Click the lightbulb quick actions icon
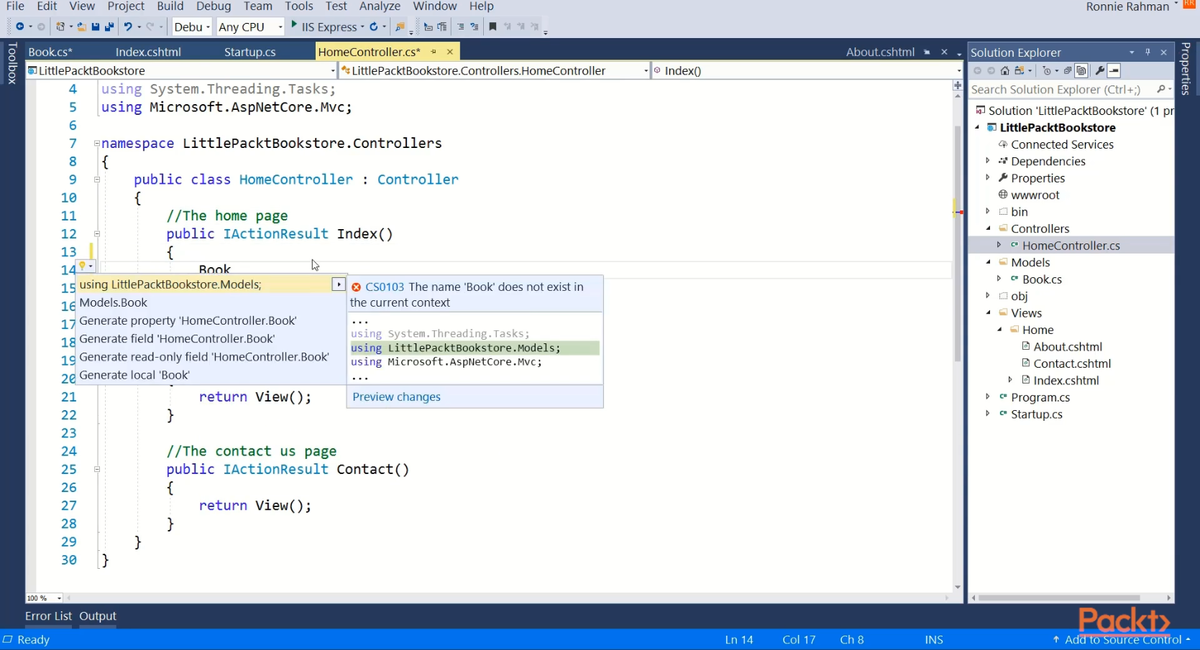 [x=83, y=266]
